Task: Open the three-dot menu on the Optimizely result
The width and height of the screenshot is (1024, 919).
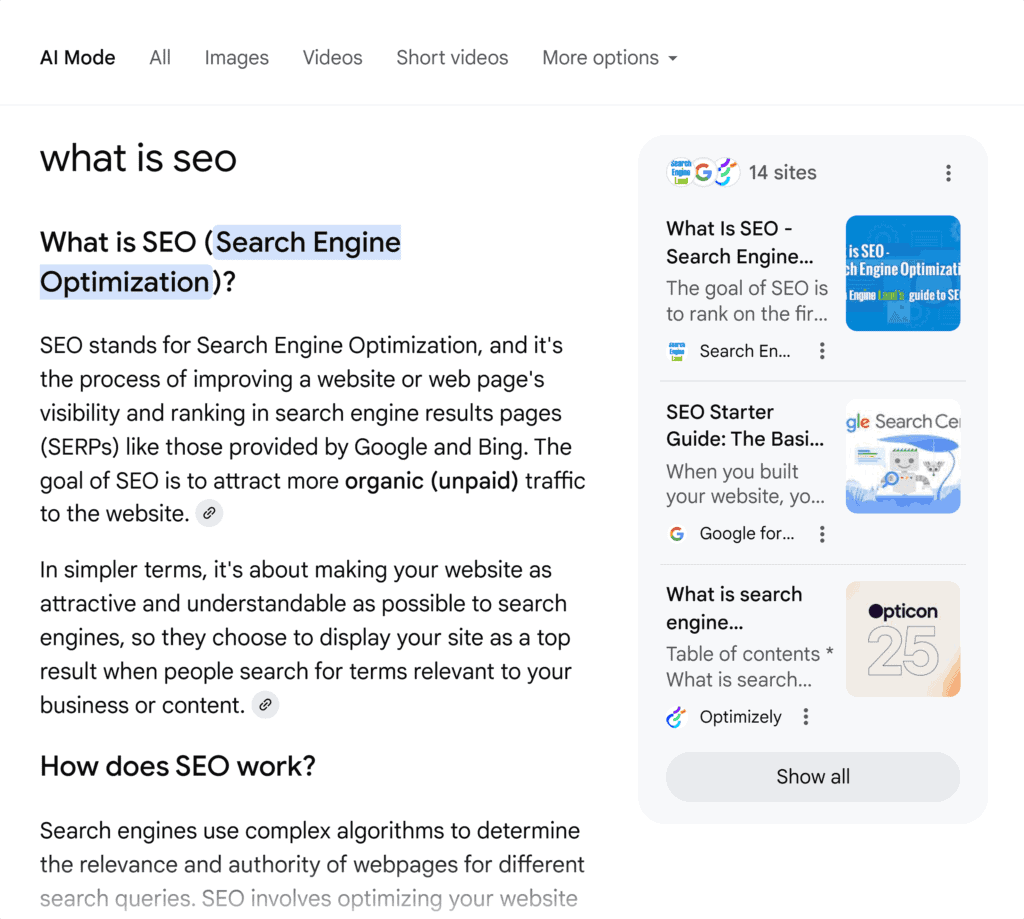Action: pyautogui.click(x=806, y=717)
